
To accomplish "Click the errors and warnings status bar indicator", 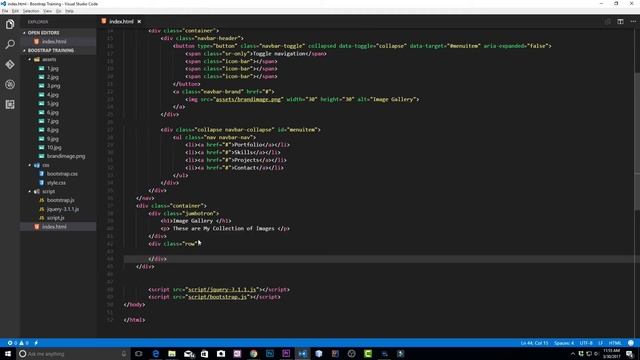I will click(18, 343).
